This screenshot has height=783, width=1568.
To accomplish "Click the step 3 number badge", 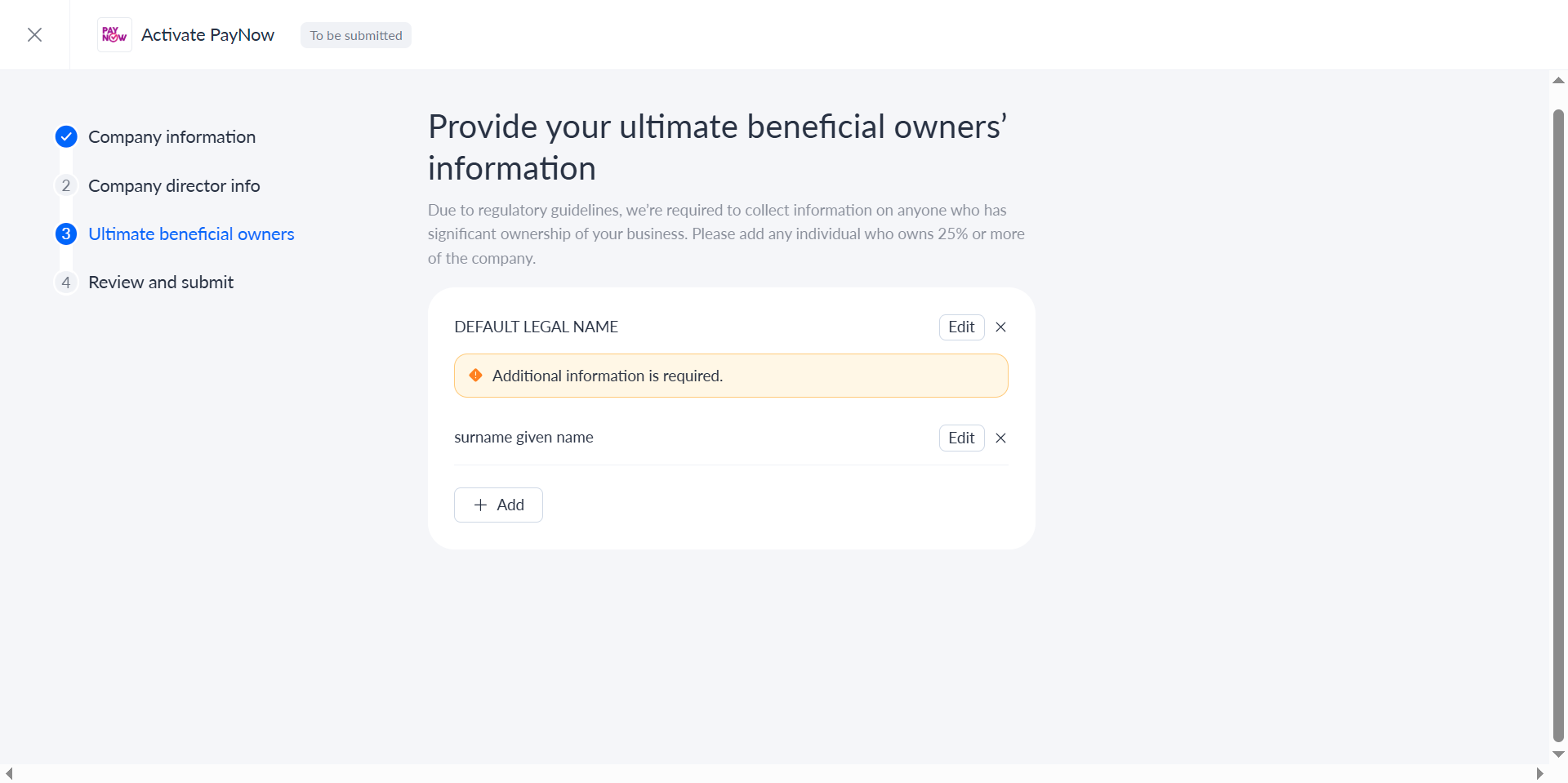I will (66, 234).
